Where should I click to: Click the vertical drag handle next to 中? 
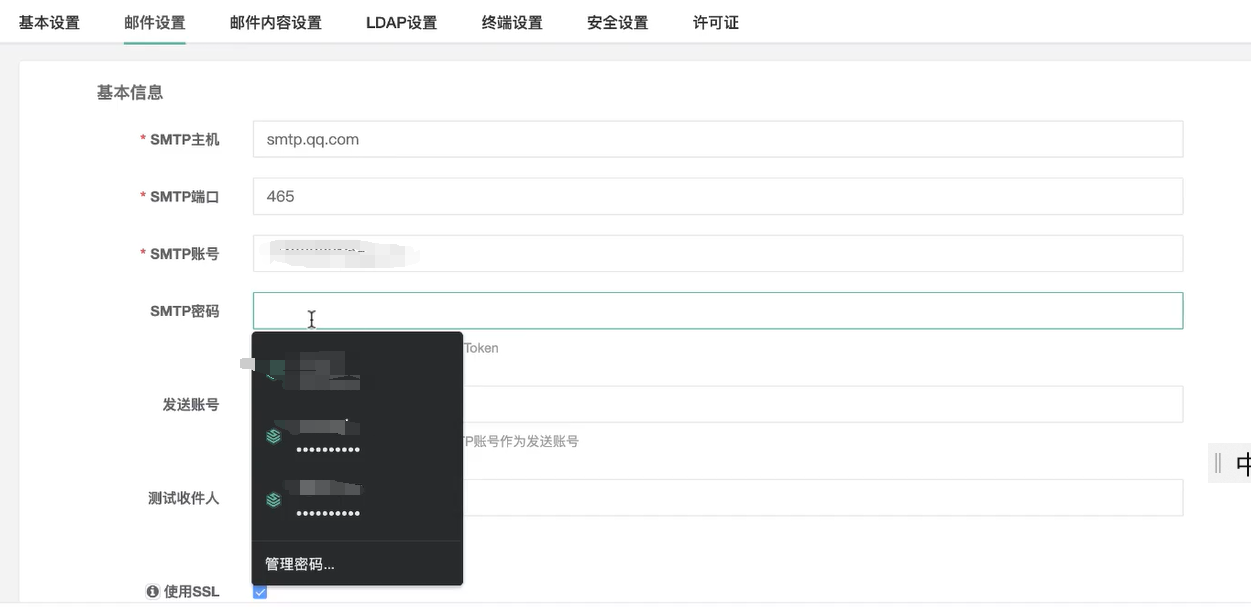[1218, 463]
